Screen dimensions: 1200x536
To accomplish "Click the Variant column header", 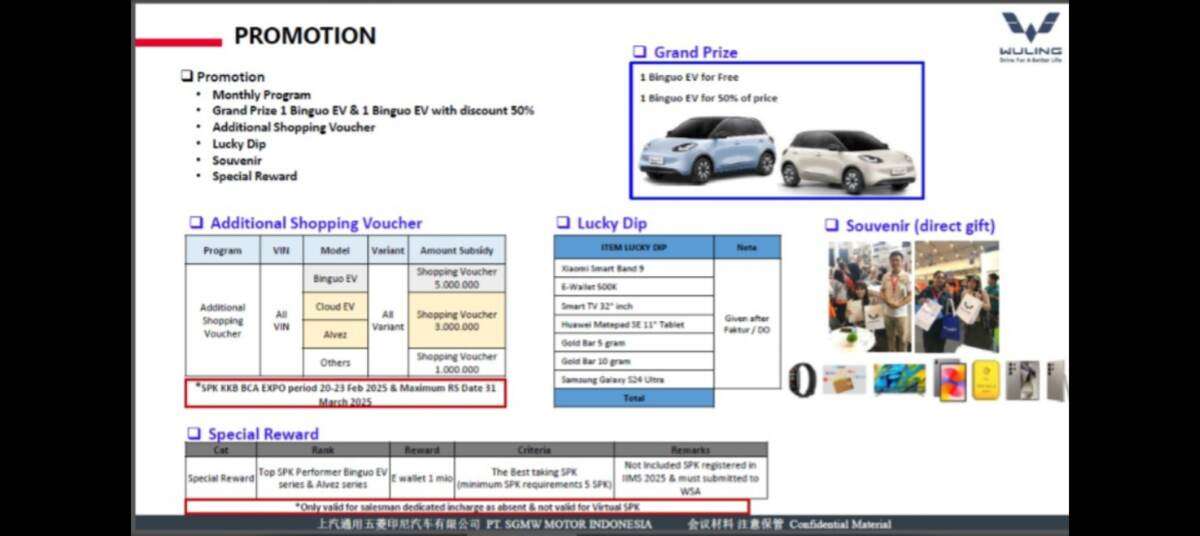I will [x=388, y=250].
